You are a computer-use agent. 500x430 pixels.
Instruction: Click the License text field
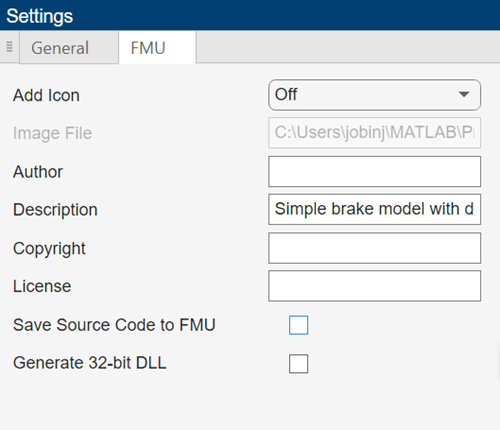click(x=374, y=286)
